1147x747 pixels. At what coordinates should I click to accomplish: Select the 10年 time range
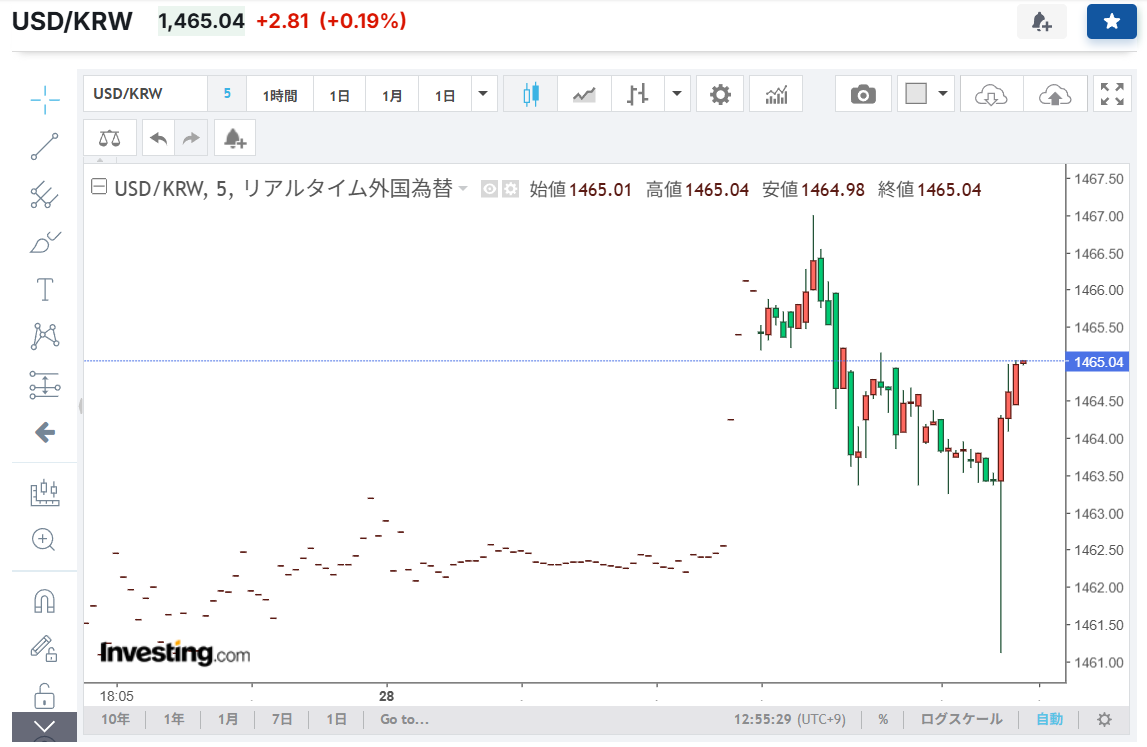click(115, 719)
